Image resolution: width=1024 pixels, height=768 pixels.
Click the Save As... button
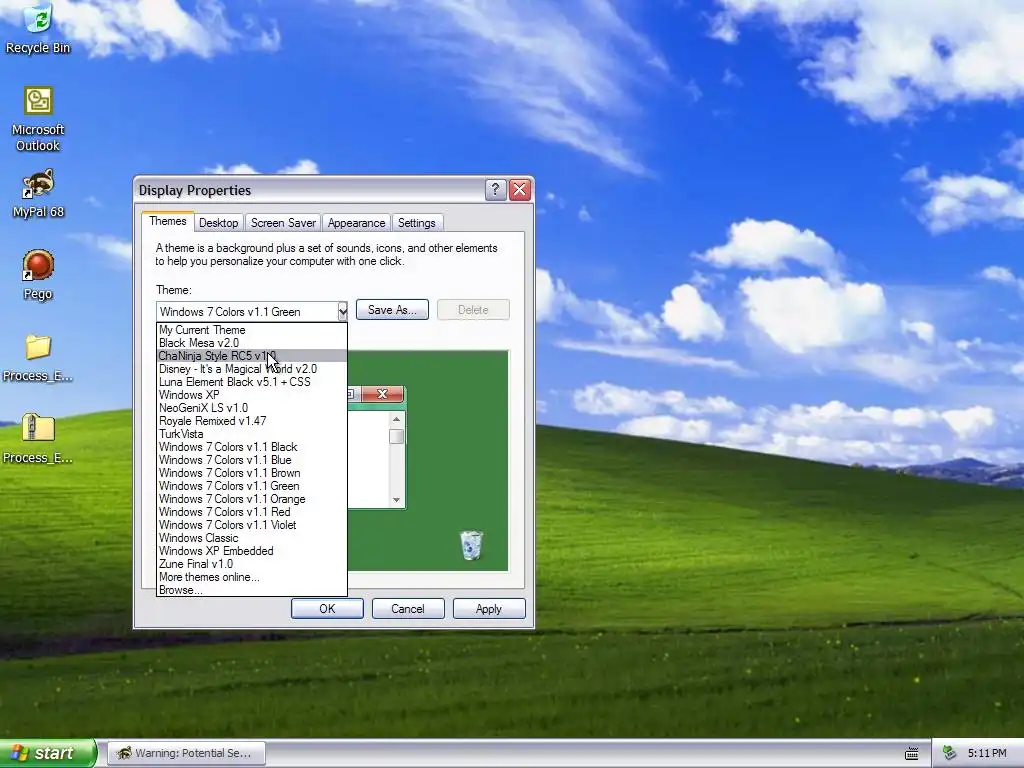pyautogui.click(x=392, y=310)
